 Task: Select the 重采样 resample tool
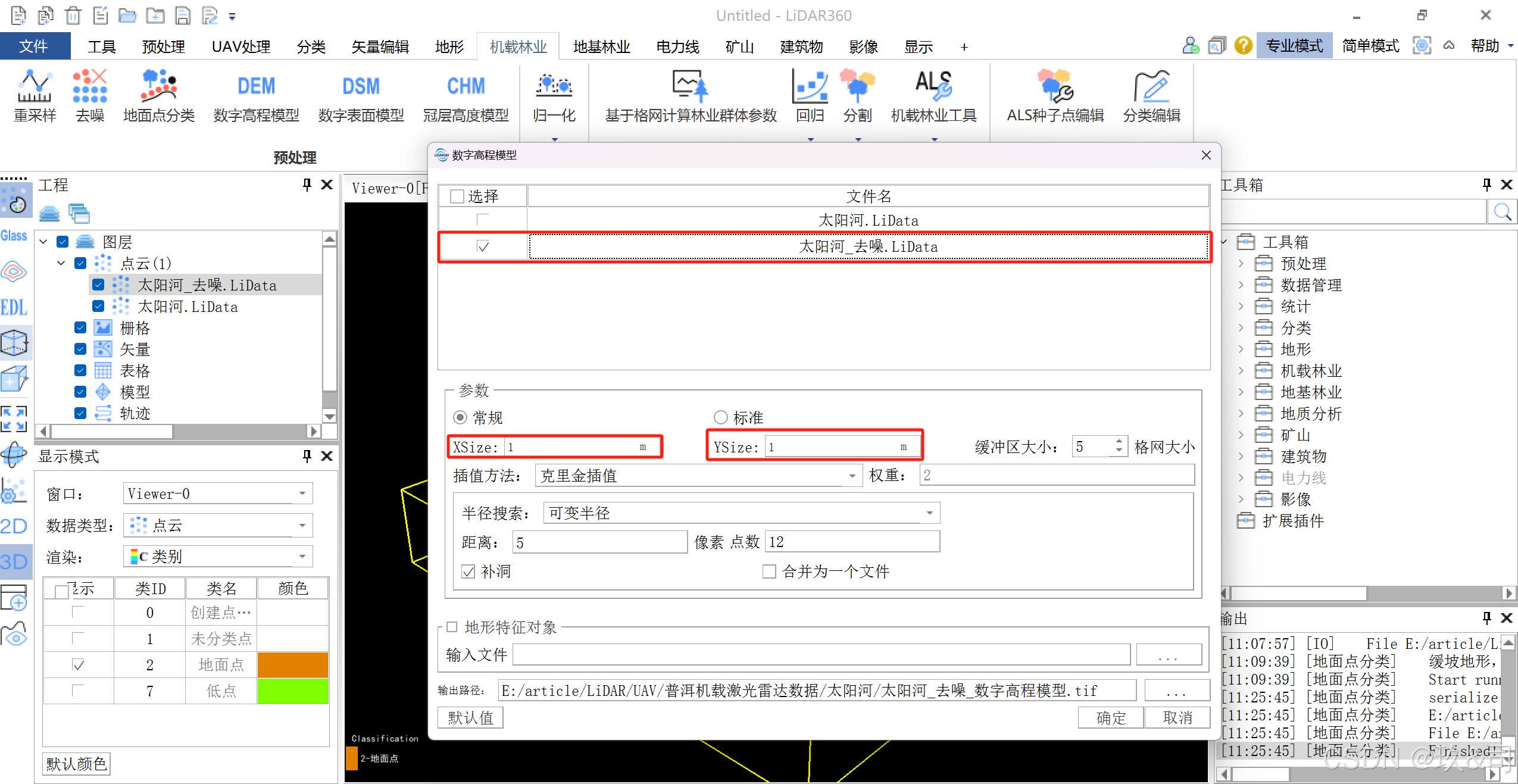click(x=35, y=87)
